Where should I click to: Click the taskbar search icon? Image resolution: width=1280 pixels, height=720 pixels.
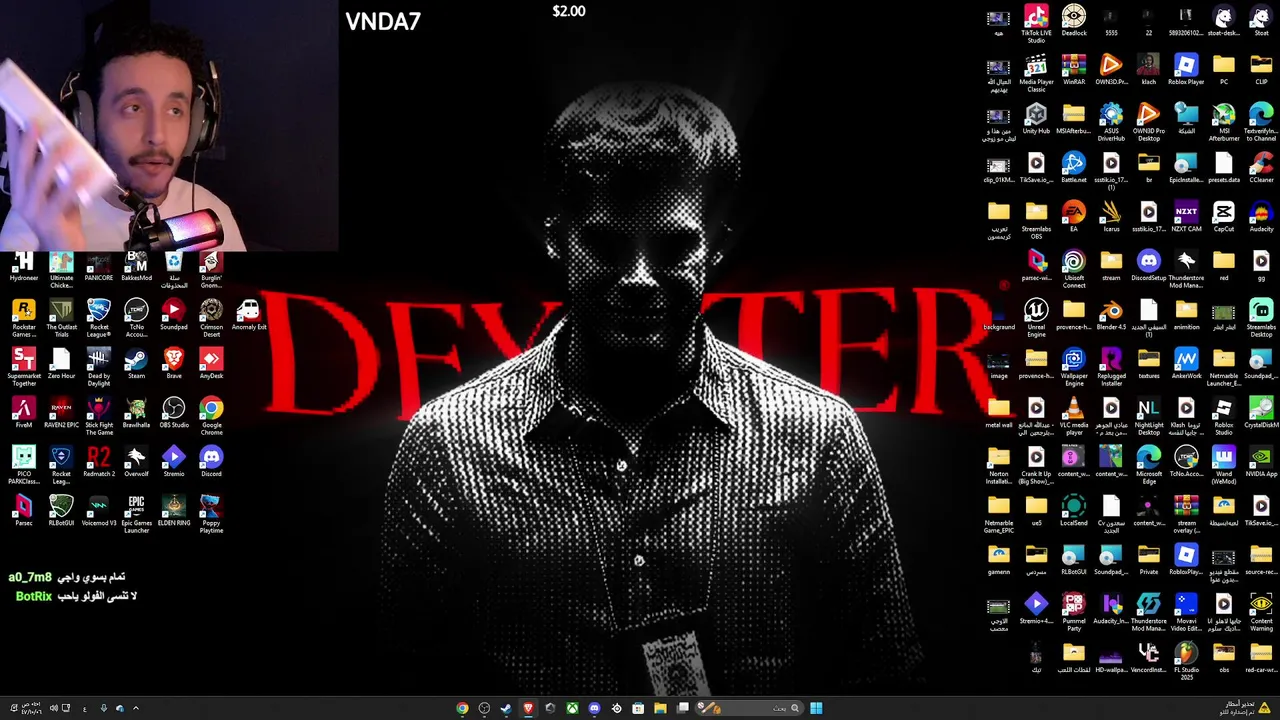pos(795,708)
